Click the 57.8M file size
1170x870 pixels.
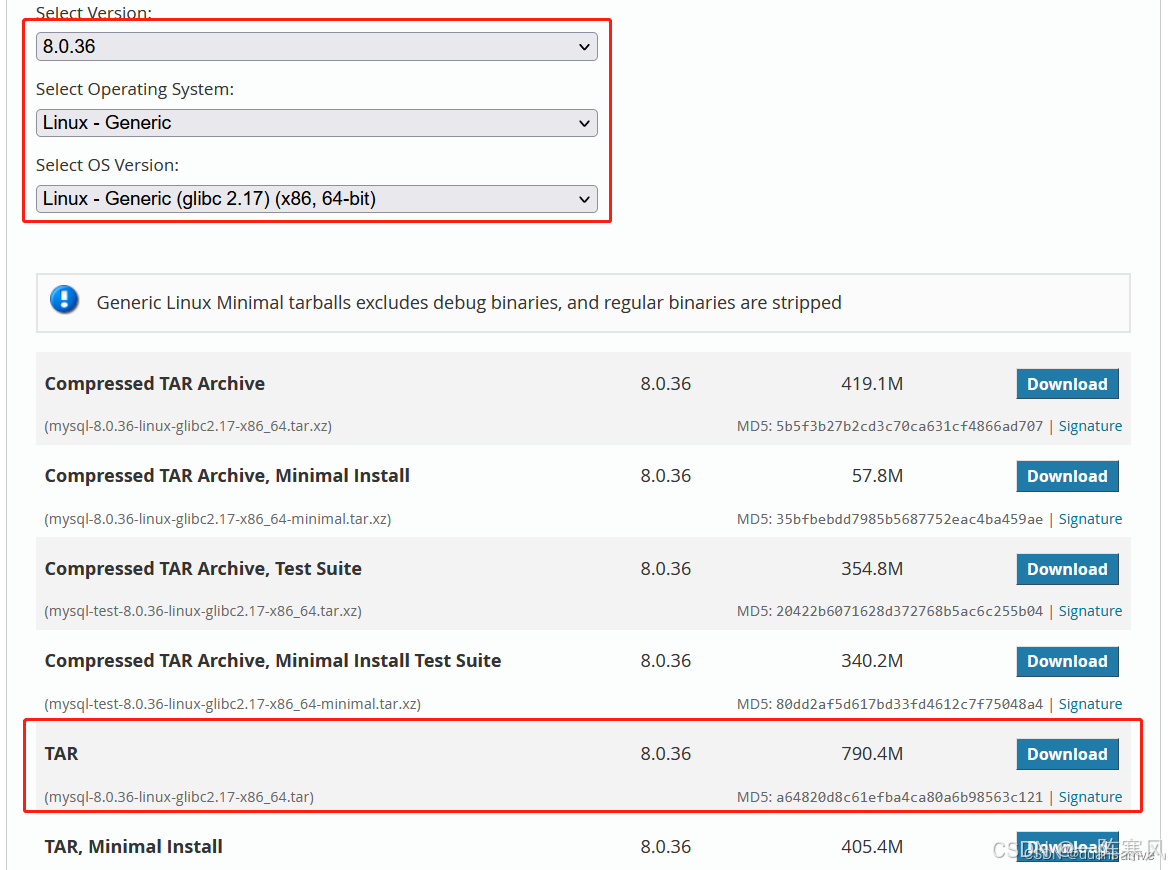[877, 476]
